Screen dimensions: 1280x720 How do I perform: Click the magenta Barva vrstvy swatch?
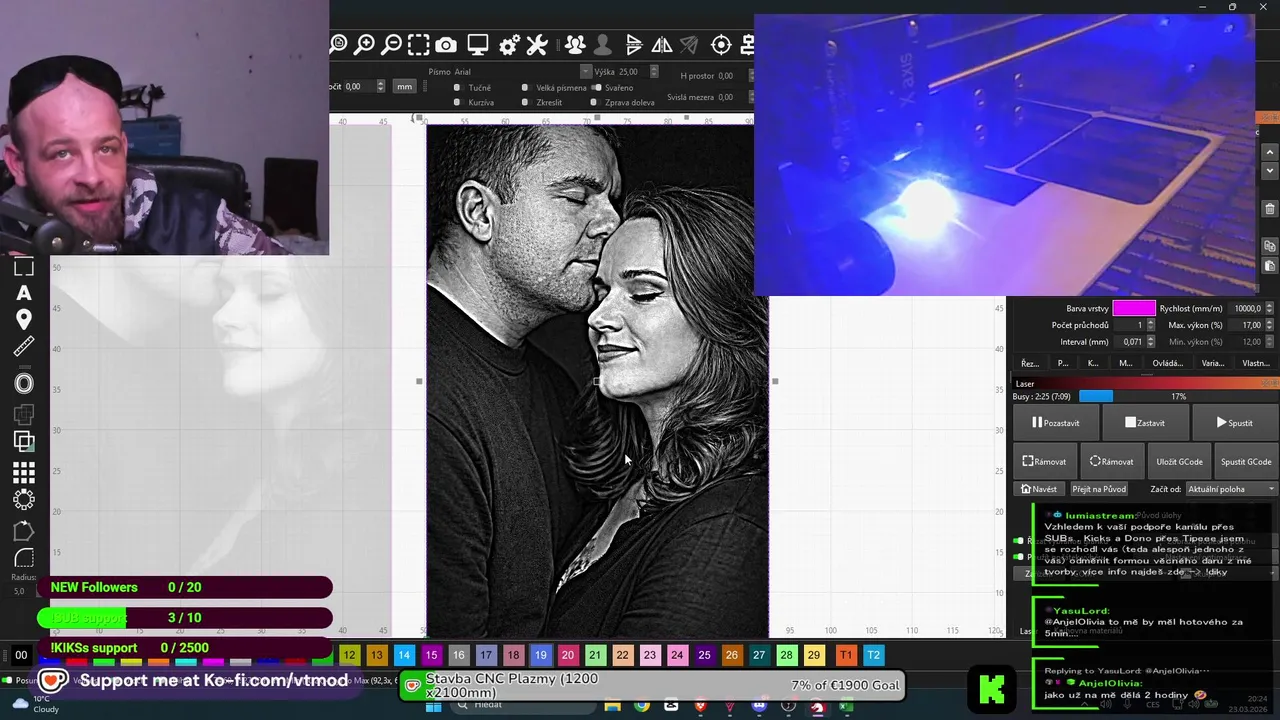point(1134,309)
